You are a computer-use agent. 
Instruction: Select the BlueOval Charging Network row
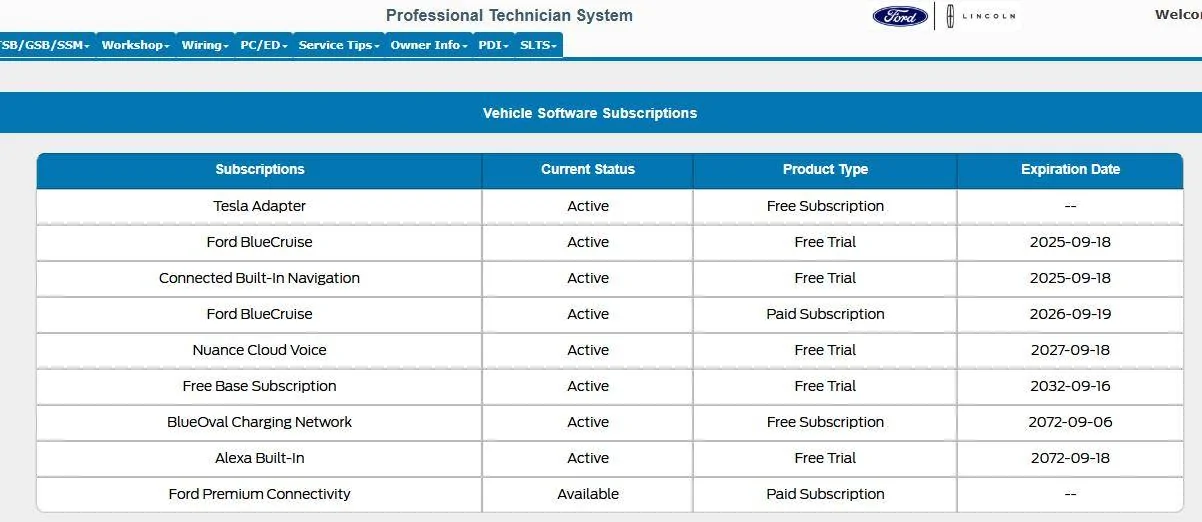(260, 422)
